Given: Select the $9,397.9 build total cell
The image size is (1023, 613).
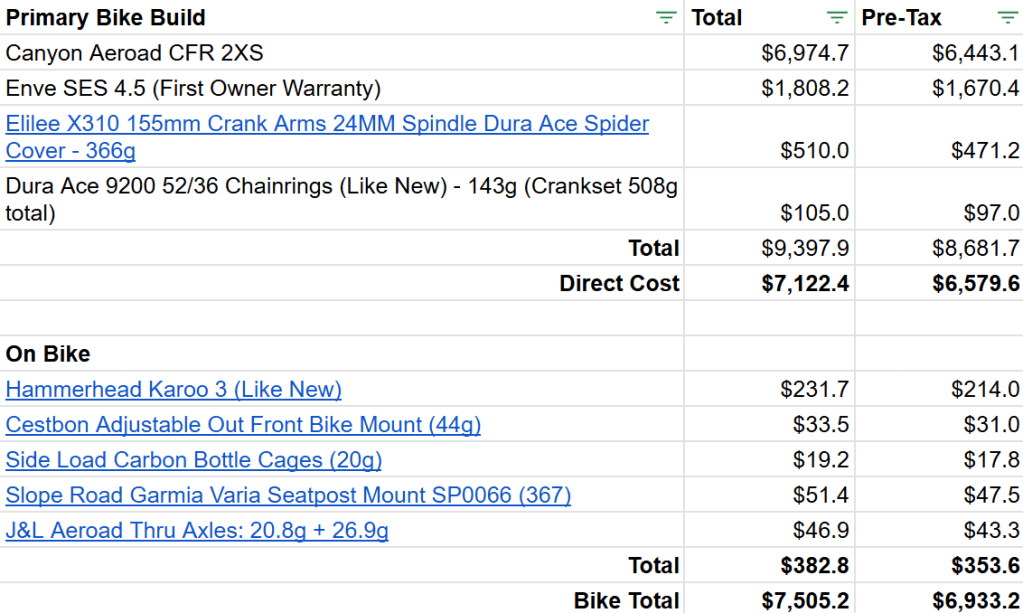Looking at the screenshot, I should 805,248.
